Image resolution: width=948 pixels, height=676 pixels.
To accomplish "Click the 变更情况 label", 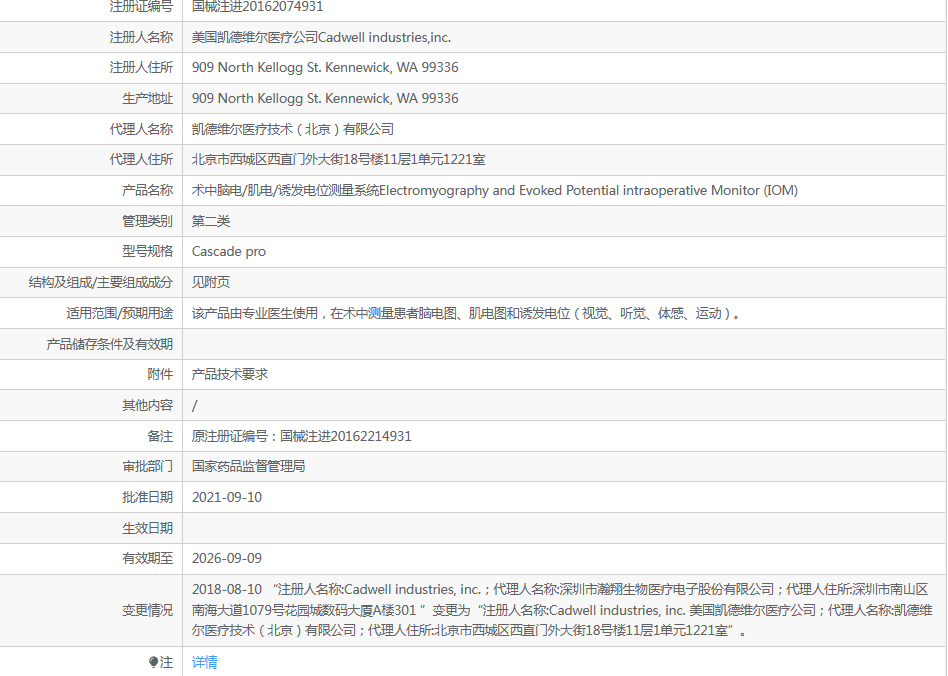I will point(148,611).
